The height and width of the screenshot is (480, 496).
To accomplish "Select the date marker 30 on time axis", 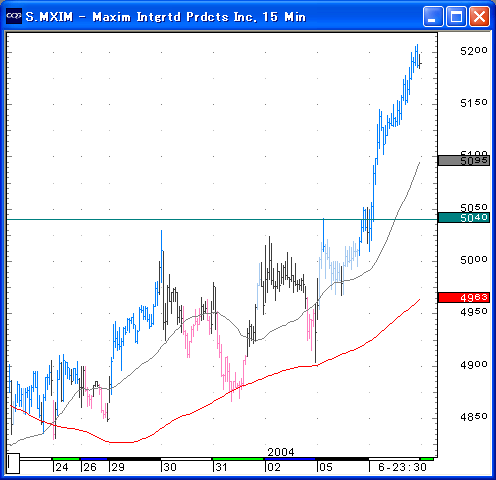I will click(x=170, y=467).
